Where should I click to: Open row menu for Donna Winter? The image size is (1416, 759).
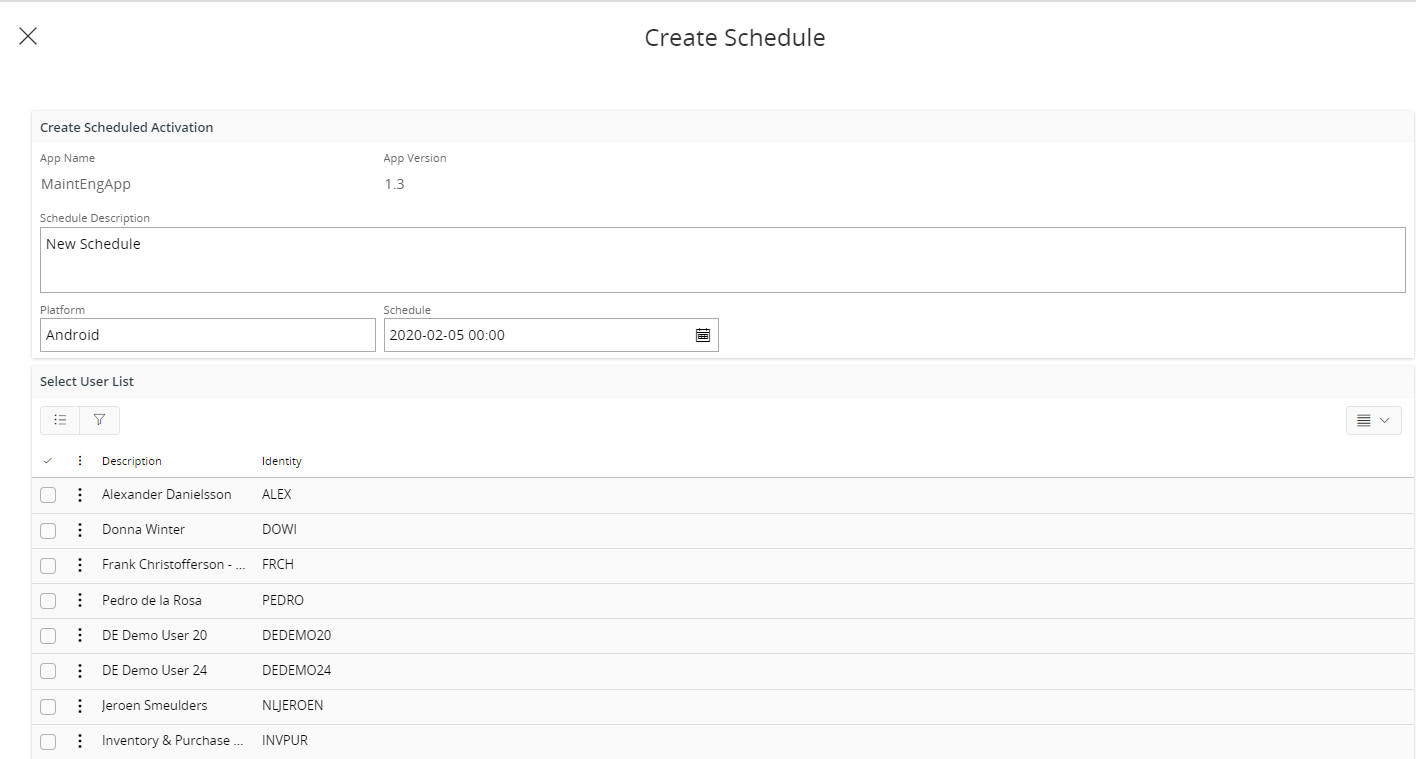80,530
